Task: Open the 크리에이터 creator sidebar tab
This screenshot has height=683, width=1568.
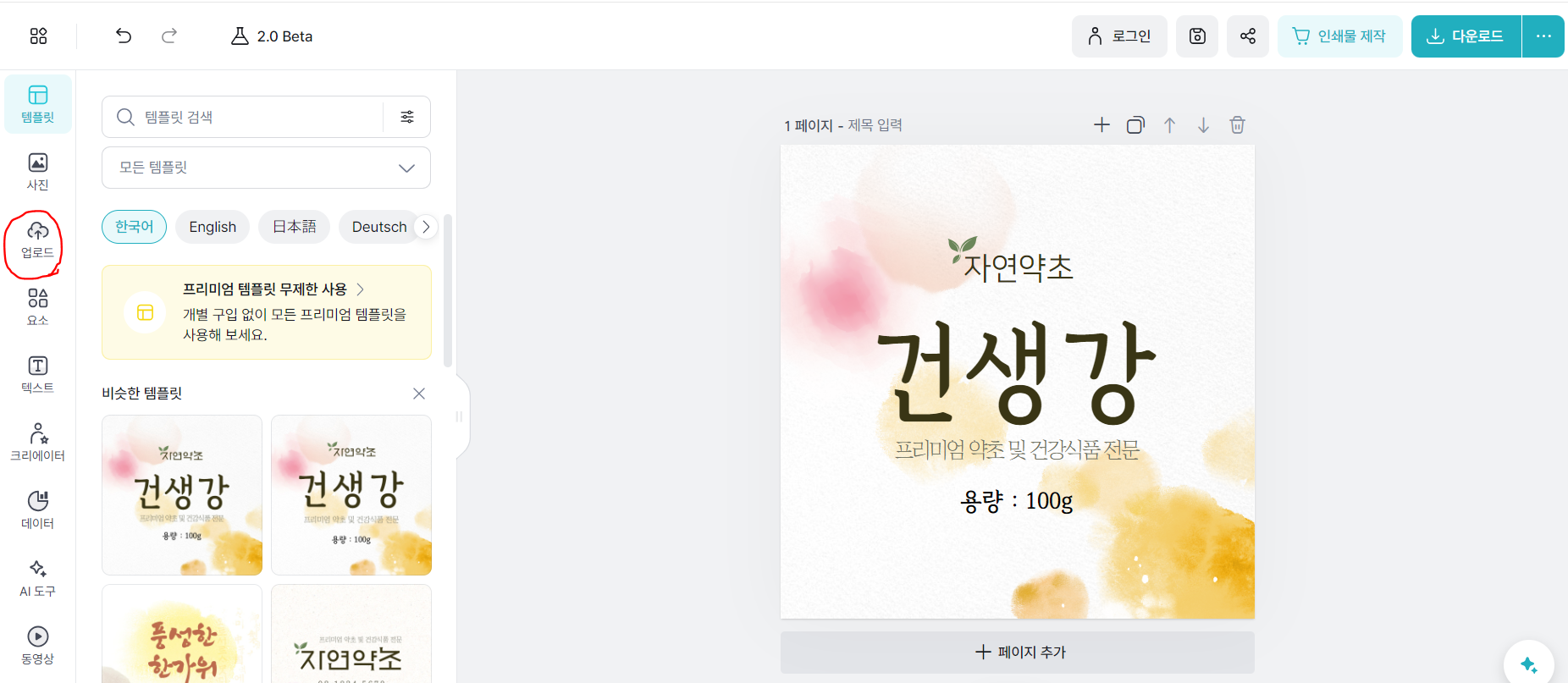Action: pyautogui.click(x=38, y=443)
